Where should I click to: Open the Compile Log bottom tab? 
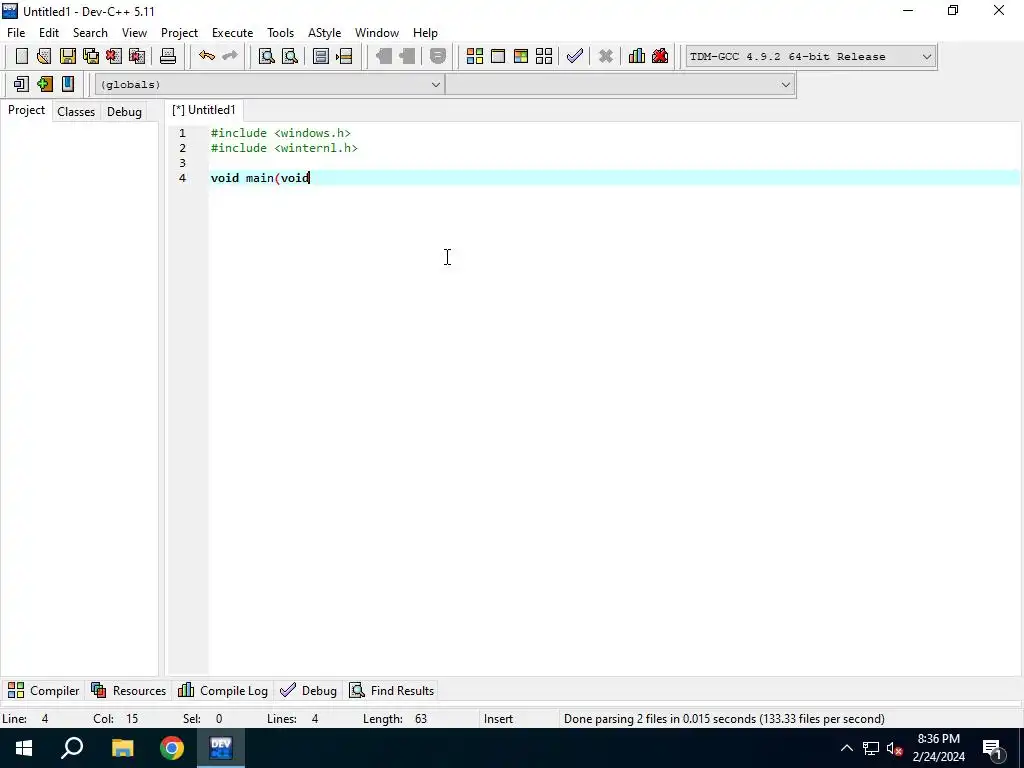coord(223,690)
